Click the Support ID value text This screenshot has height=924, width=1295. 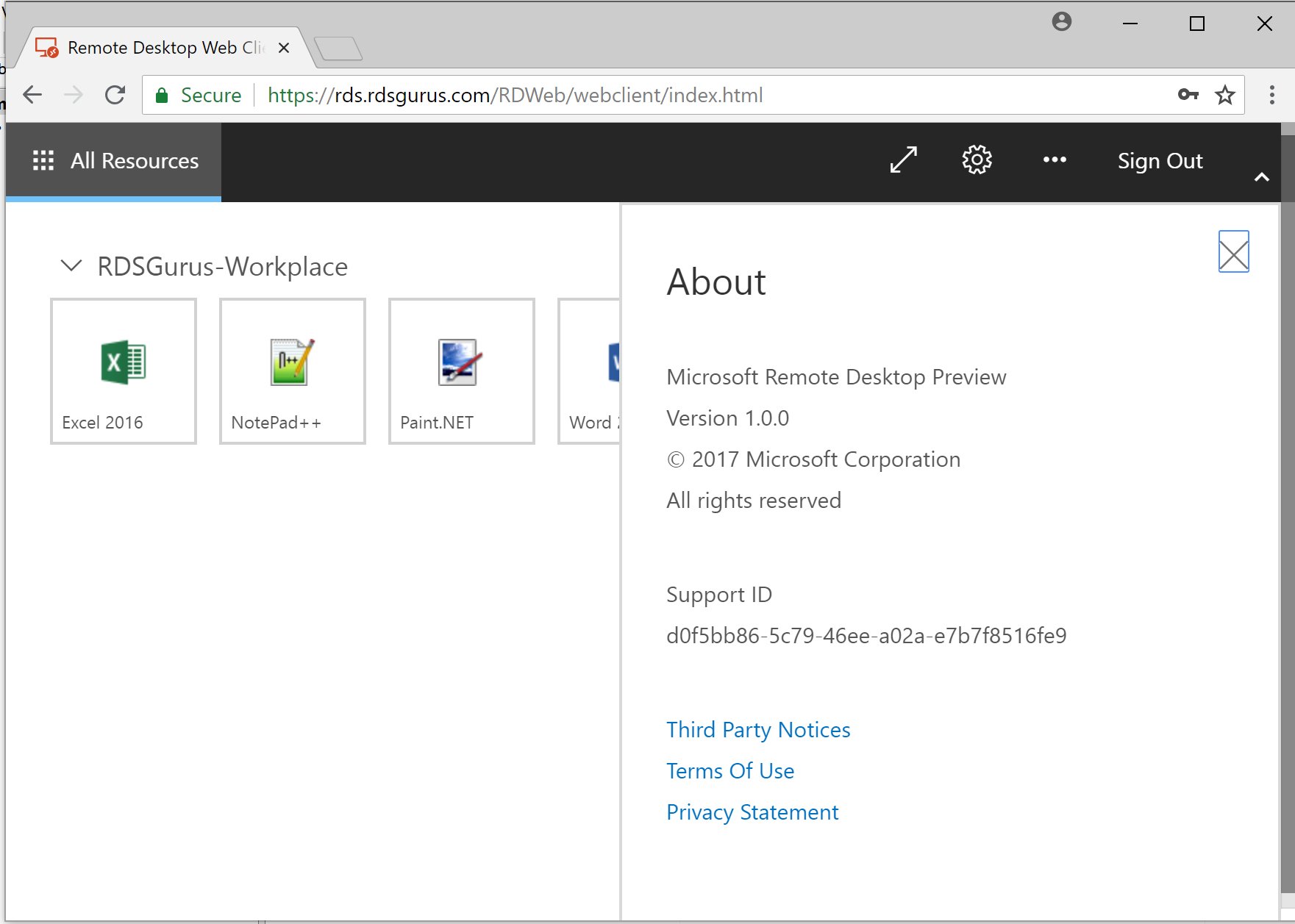click(x=866, y=636)
